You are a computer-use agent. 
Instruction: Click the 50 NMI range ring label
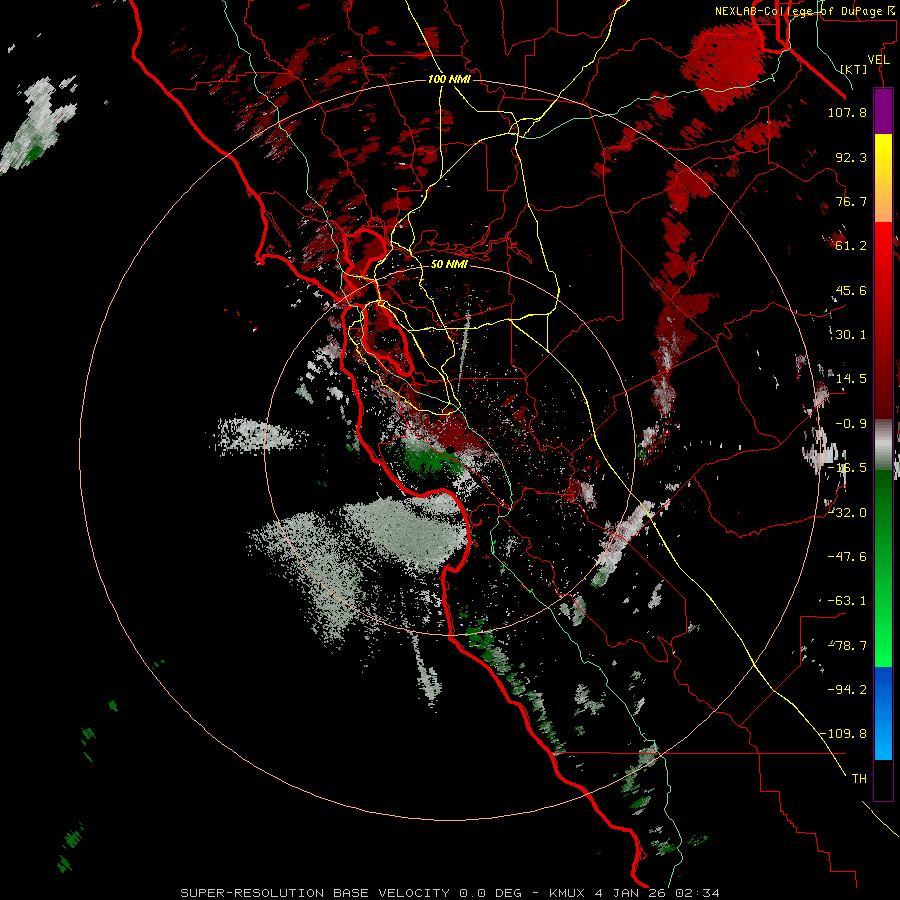pos(449,264)
